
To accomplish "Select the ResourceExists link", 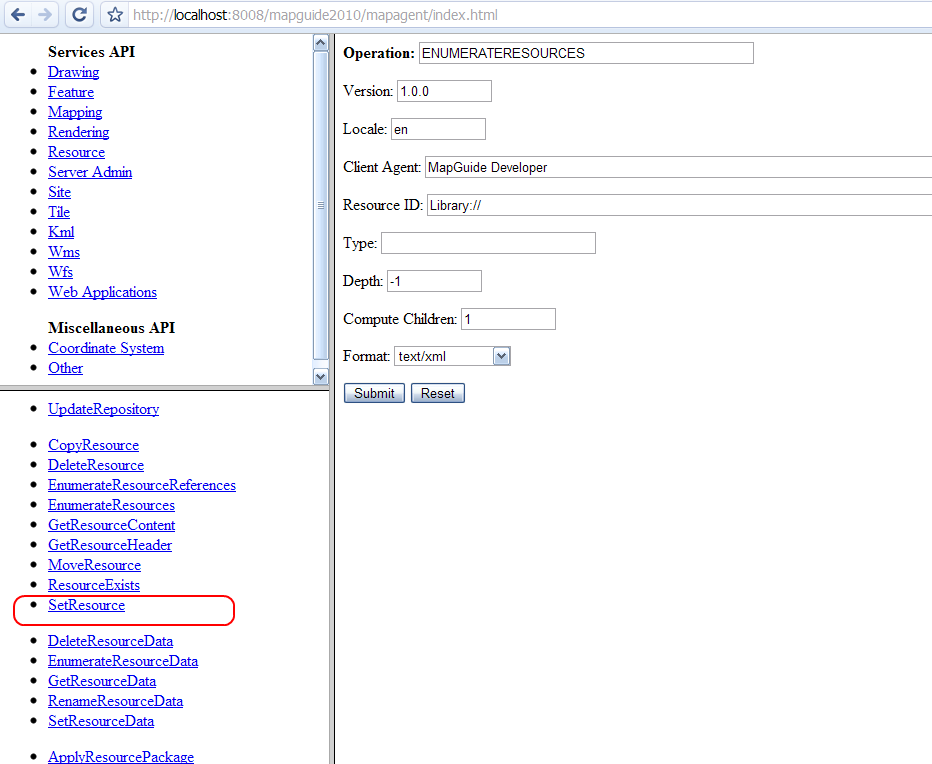I will click(94, 585).
